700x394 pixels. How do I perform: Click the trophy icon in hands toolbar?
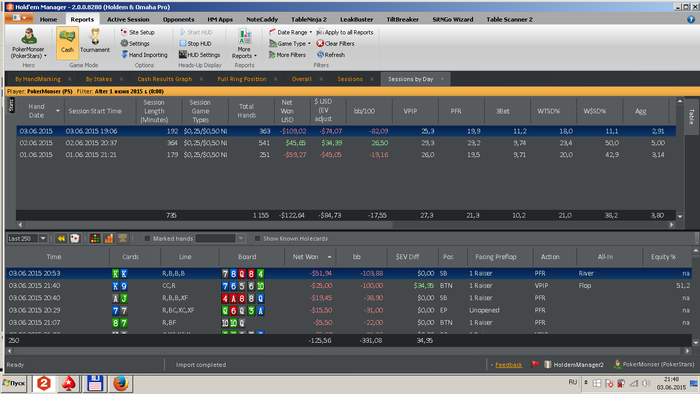coord(122,238)
